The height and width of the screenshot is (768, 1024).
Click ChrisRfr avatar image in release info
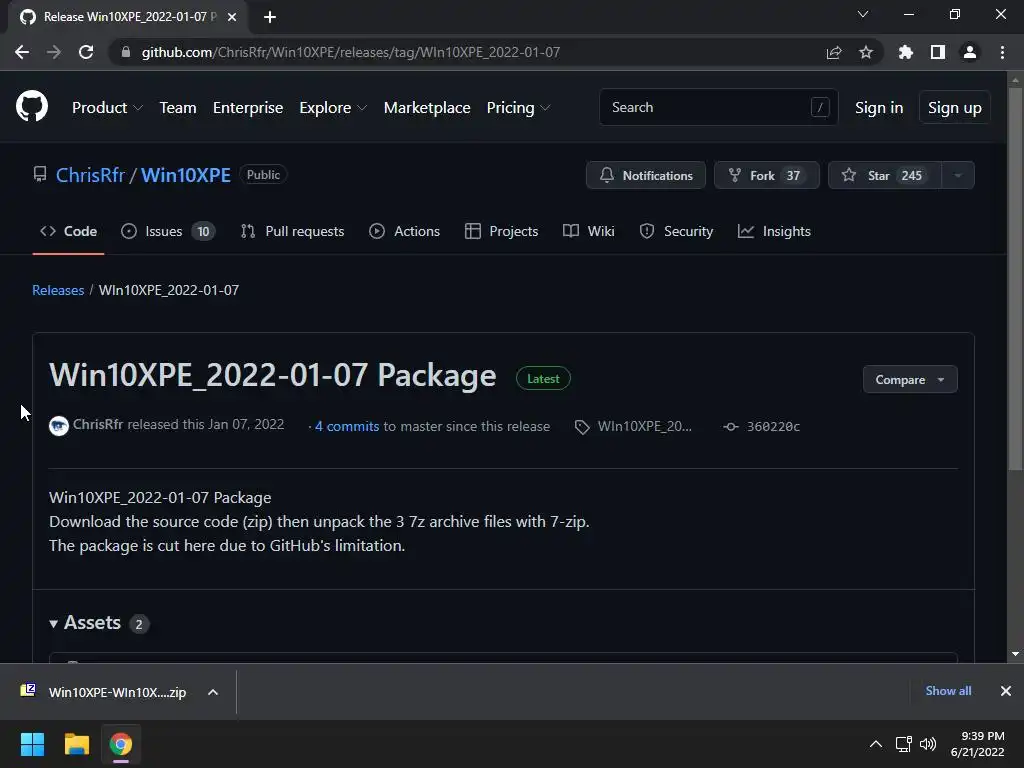click(x=59, y=426)
